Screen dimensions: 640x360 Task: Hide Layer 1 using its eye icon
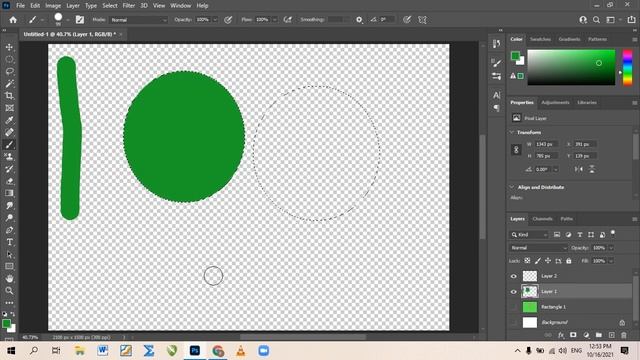click(513, 292)
